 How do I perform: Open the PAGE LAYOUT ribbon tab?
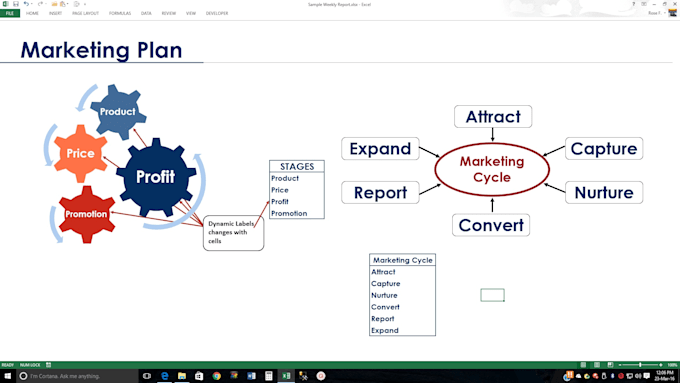(85, 13)
